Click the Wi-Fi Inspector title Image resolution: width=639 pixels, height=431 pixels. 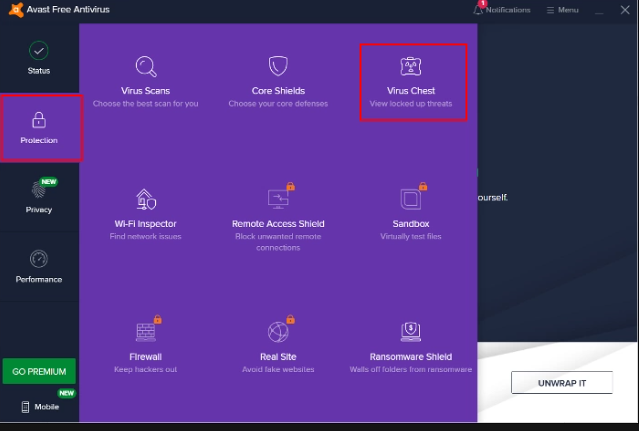coord(145,224)
